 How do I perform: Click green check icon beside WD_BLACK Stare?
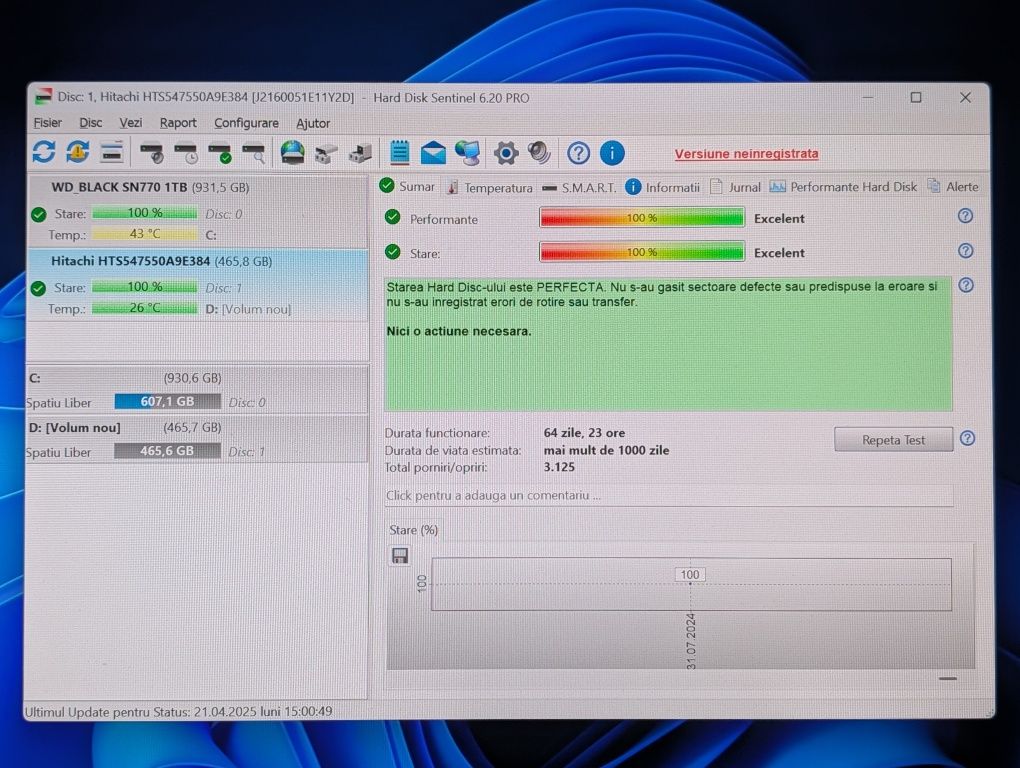coord(38,214)
